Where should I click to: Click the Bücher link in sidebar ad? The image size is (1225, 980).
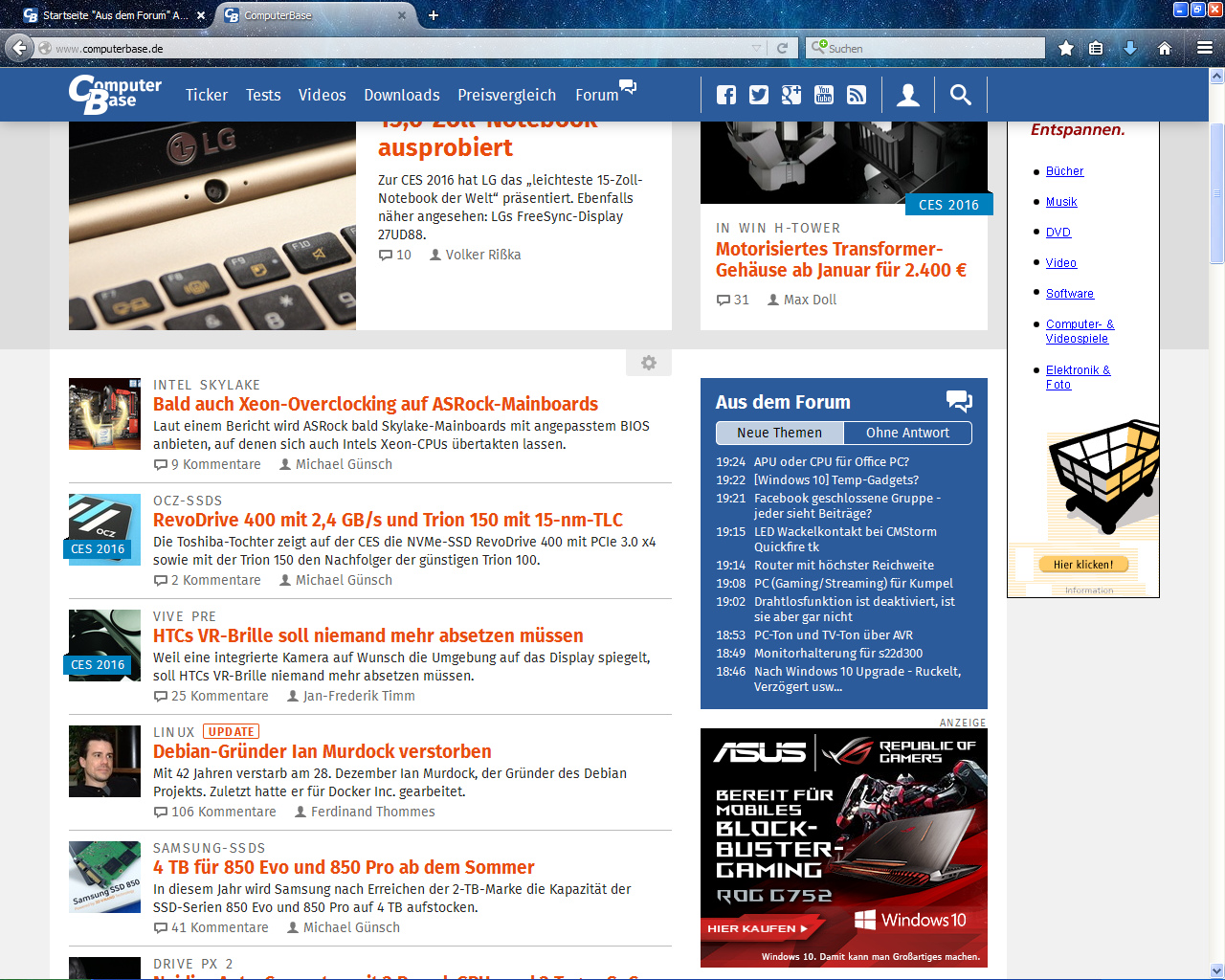tap(1064, 171)
